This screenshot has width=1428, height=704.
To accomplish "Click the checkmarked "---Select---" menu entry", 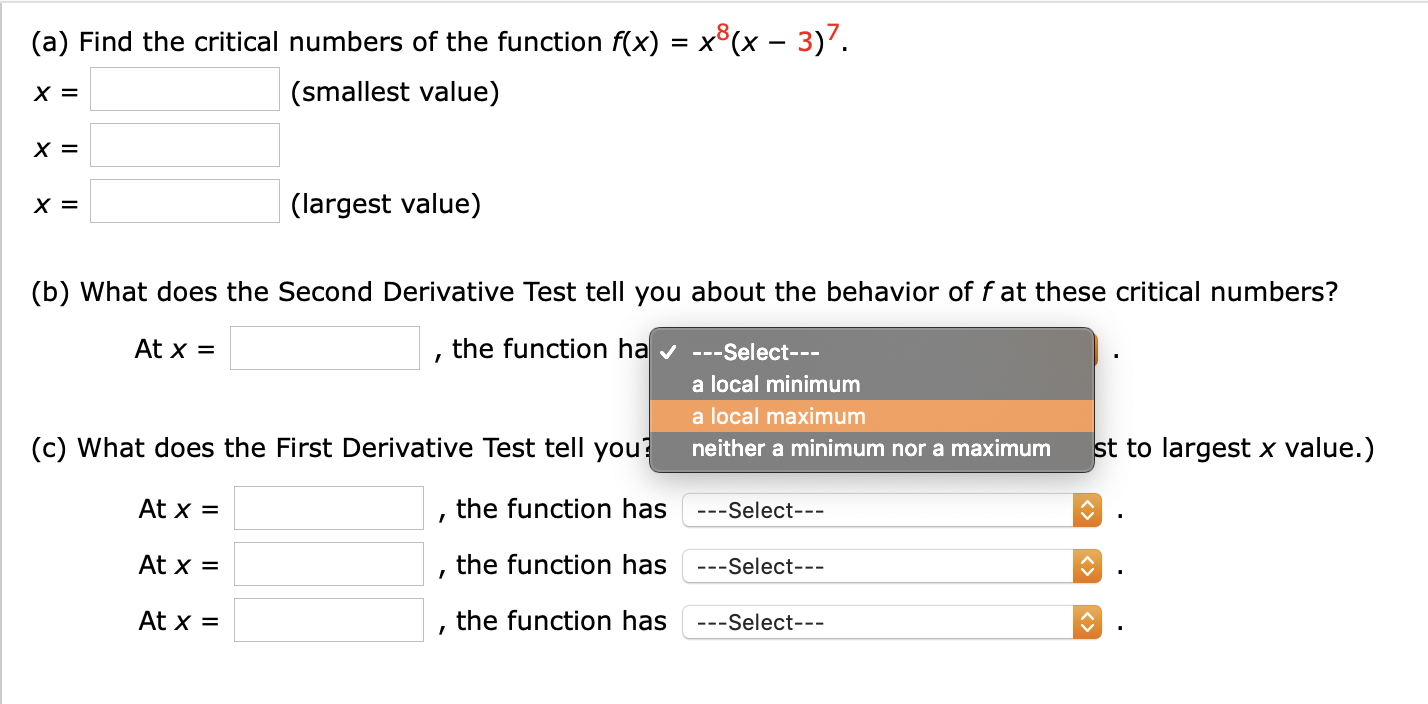I will 757,352.
